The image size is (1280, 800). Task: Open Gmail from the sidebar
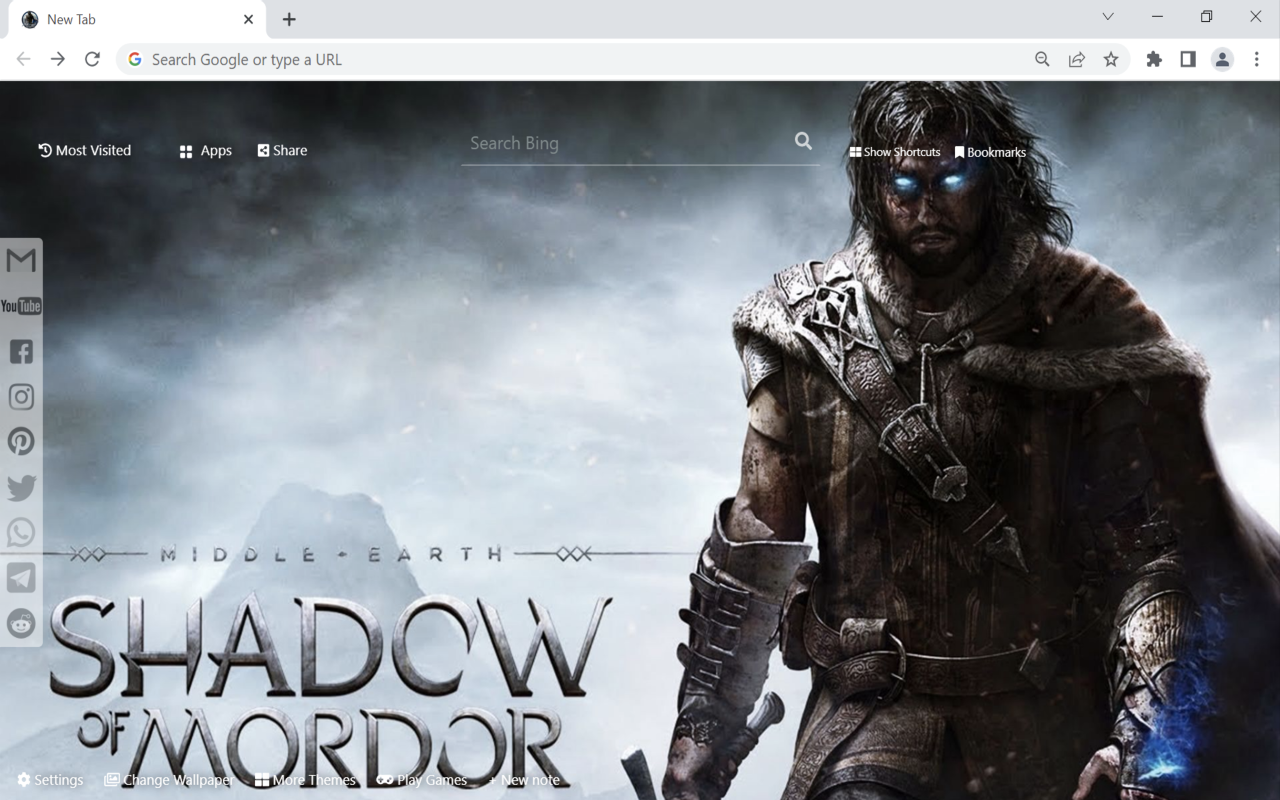21,261
